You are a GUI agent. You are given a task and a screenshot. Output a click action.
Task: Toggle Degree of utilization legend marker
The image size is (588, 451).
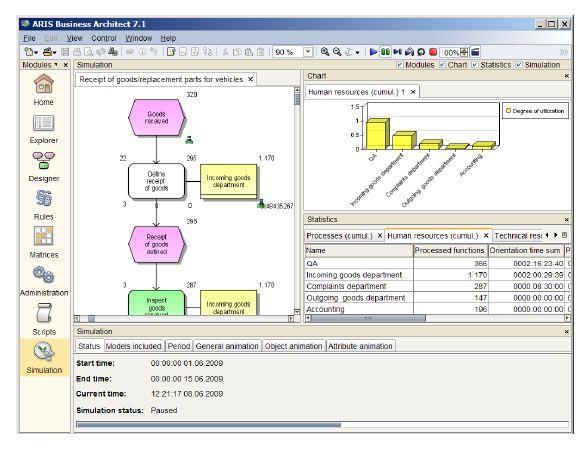coord(508,111)
